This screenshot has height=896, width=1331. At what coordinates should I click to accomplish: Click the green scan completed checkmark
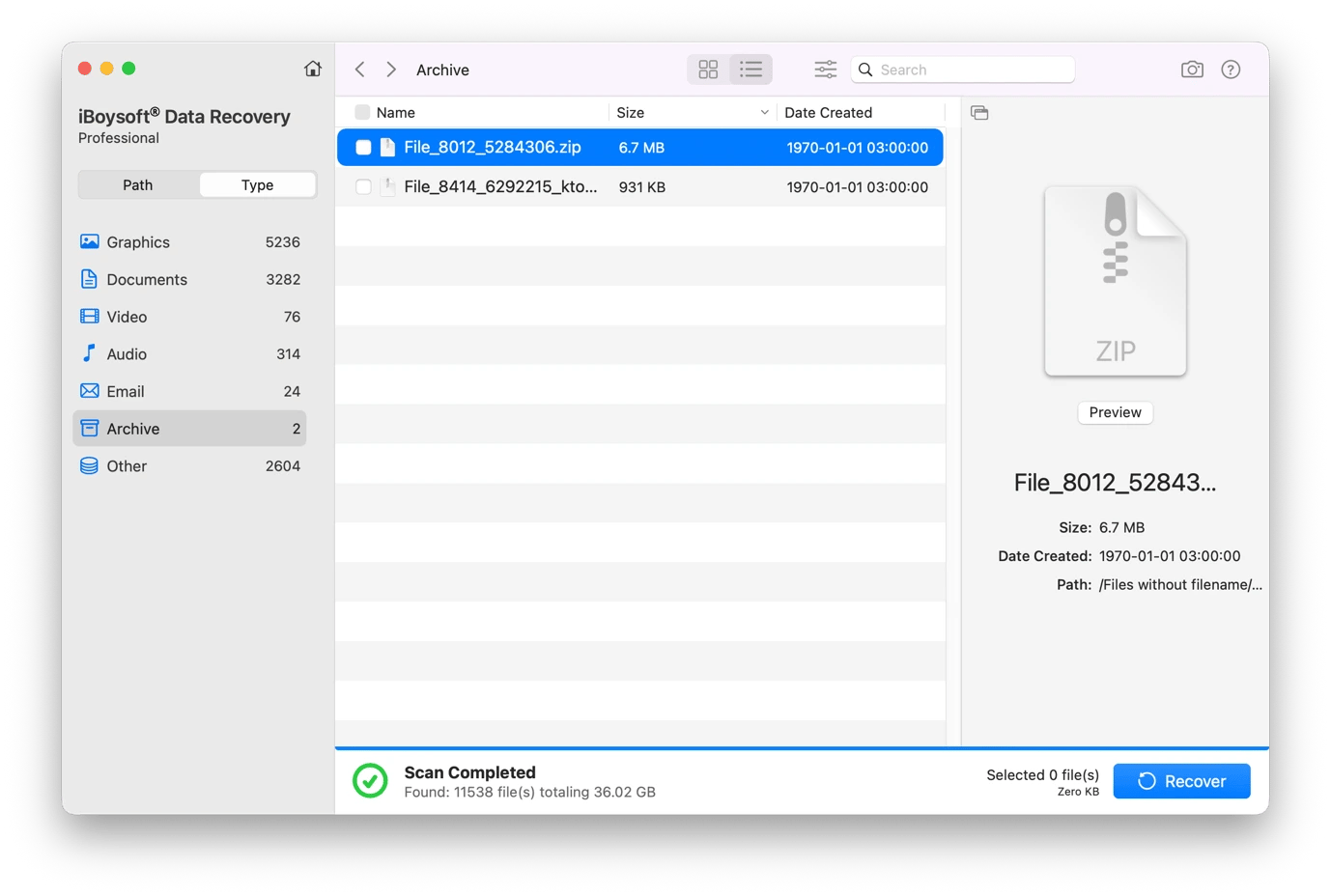coord(370,781)
